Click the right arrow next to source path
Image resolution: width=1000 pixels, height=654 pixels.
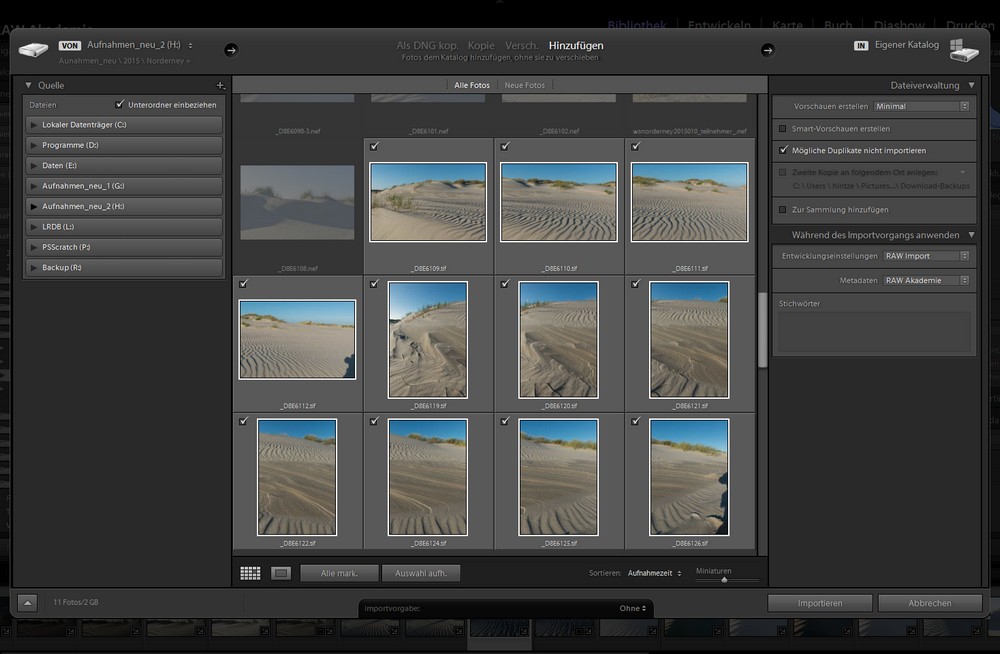tap(231, 50)
